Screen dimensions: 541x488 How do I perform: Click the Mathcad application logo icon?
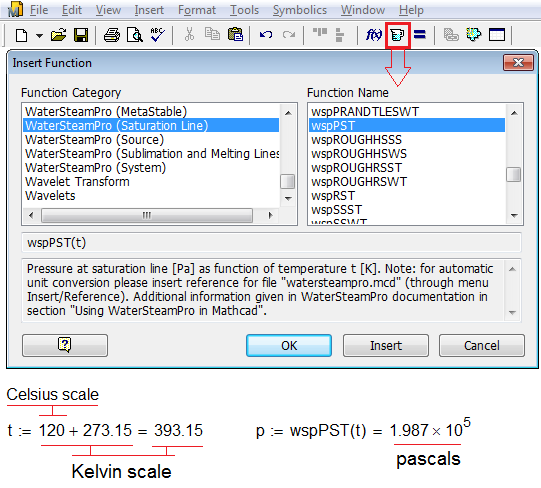15,9
